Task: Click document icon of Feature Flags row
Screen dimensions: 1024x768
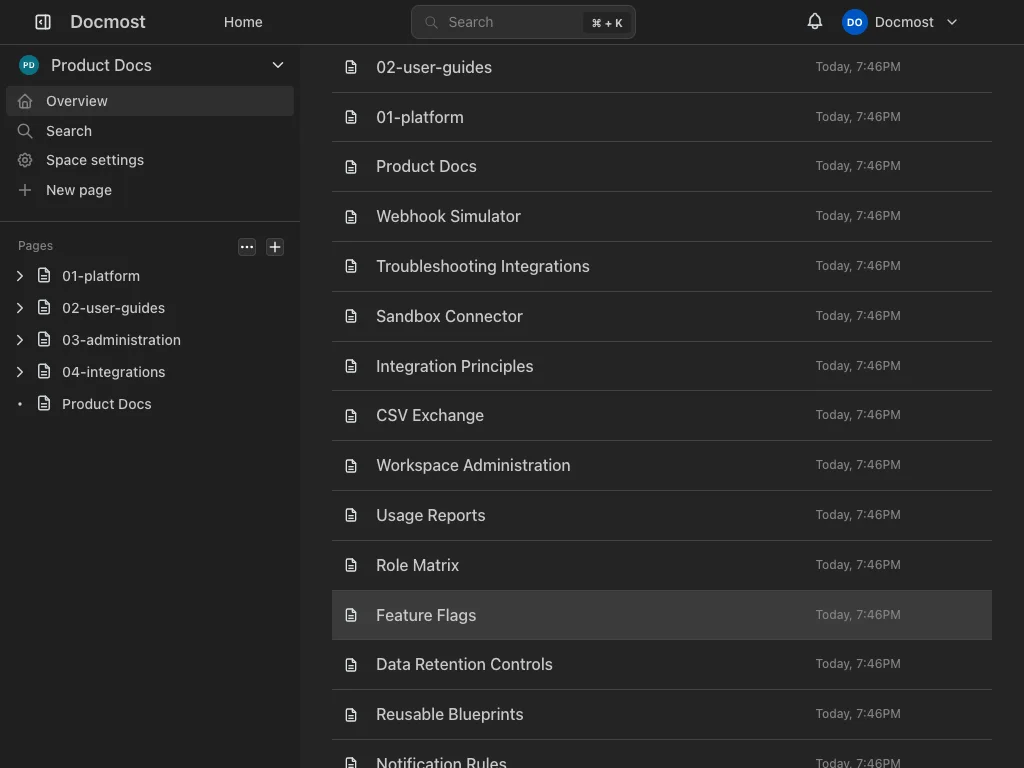Action: click(351, 616)
